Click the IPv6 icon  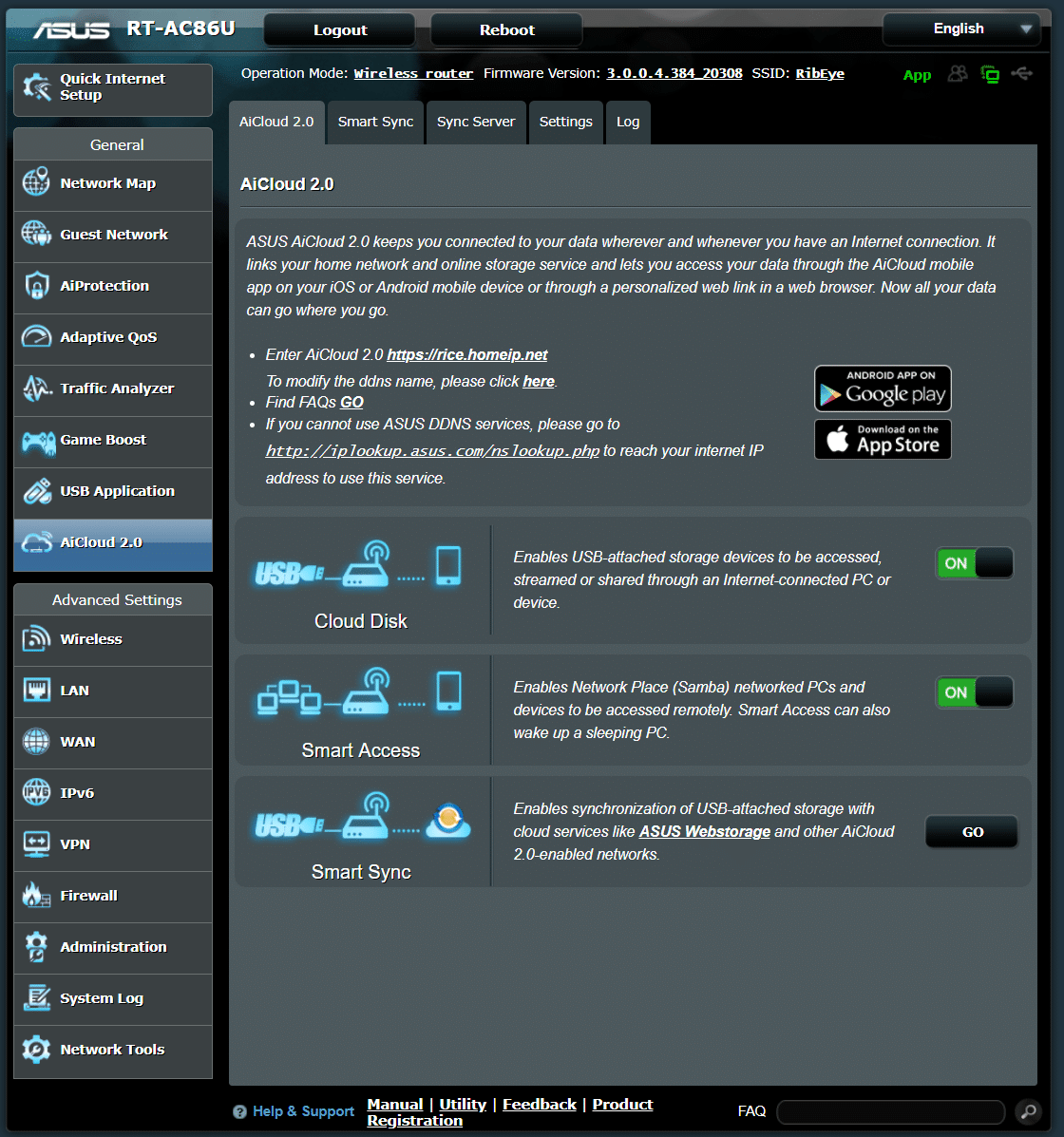(36, 792)
